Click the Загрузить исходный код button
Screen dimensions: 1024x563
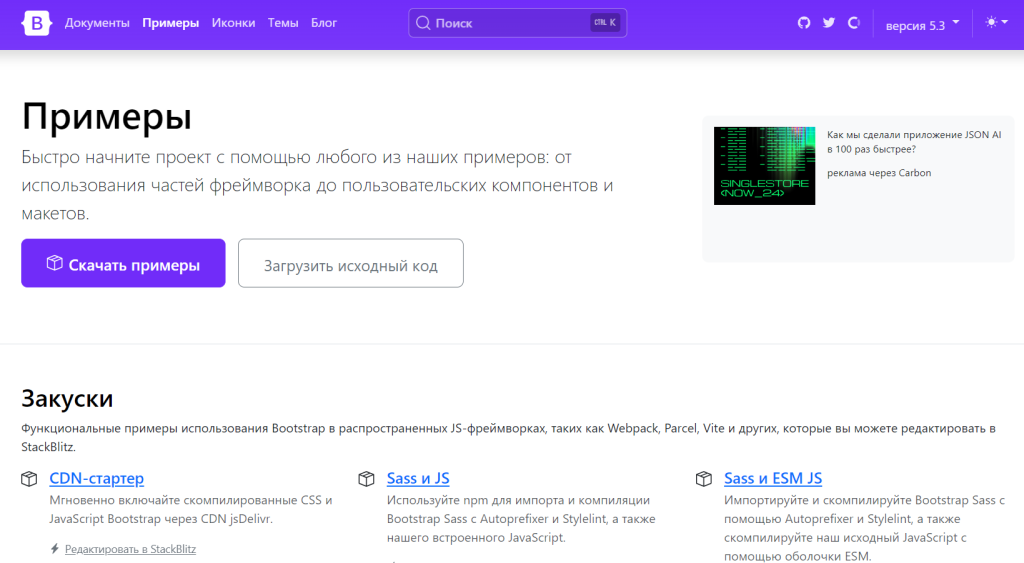351,263
